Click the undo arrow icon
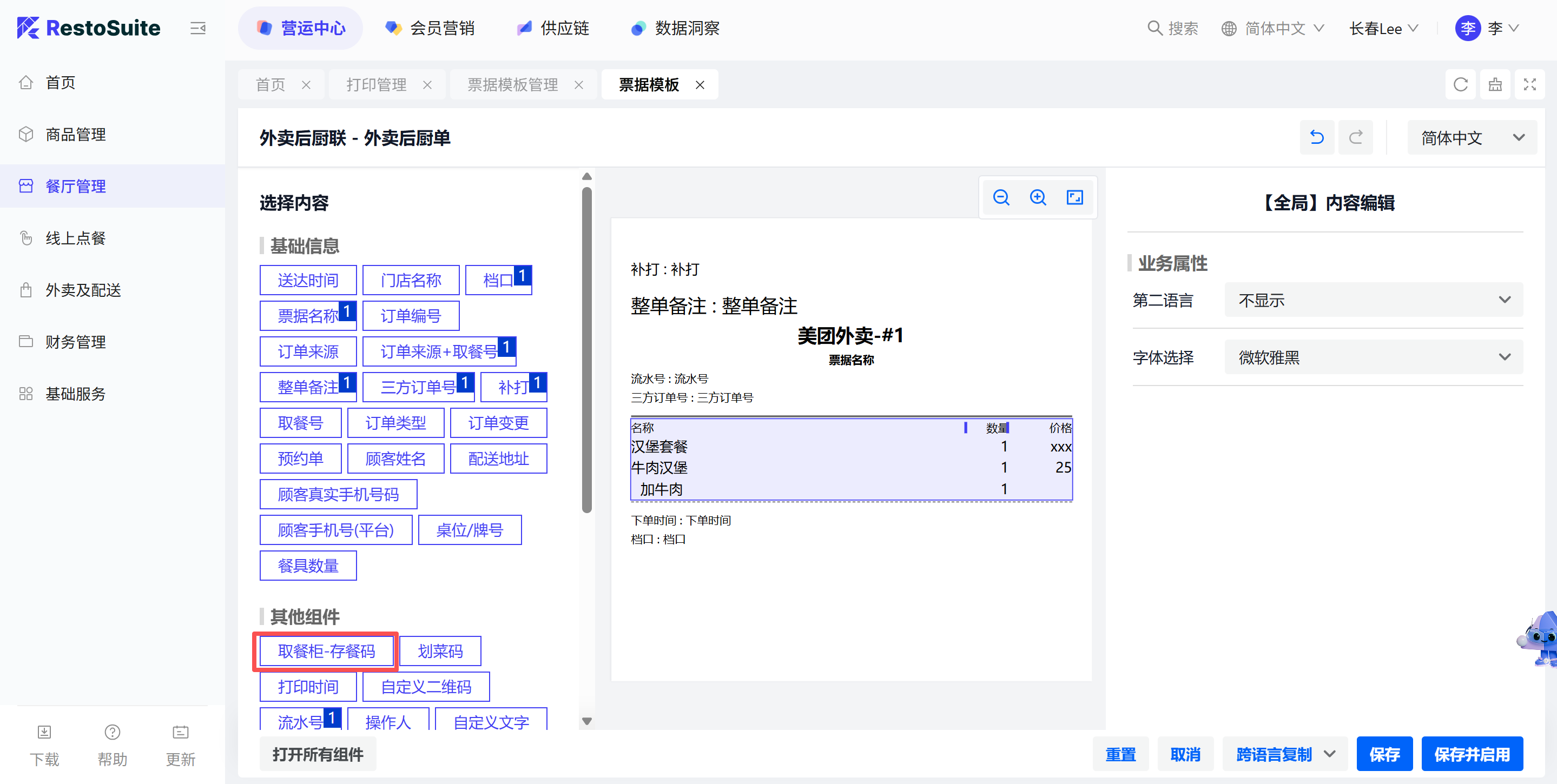The height and width of the screenshot is (784, 1557). click(x=1316, y=138)
